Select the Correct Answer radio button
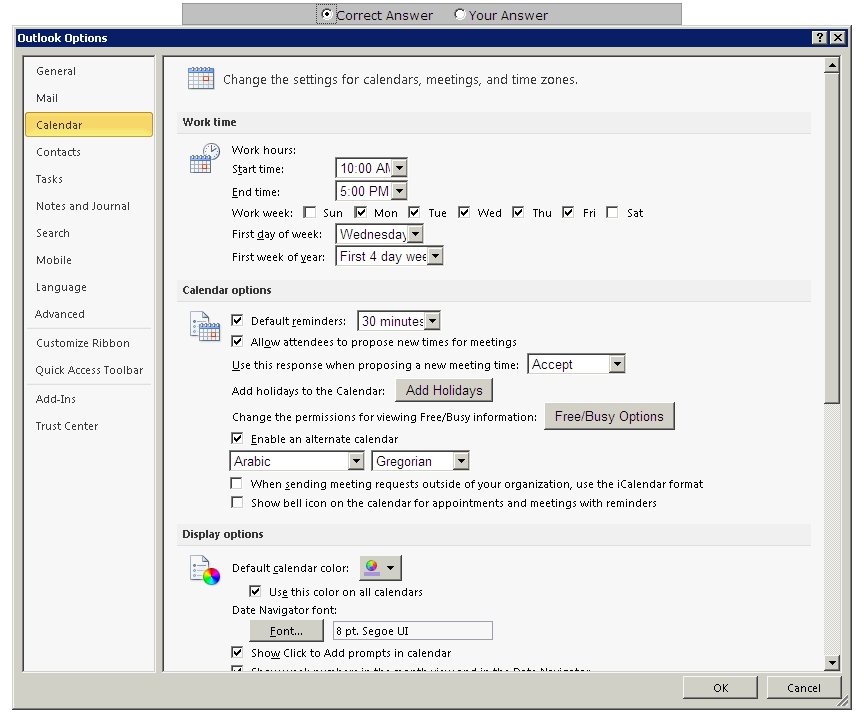The height and width of the screenshot is (717, 864). (327, 14)
